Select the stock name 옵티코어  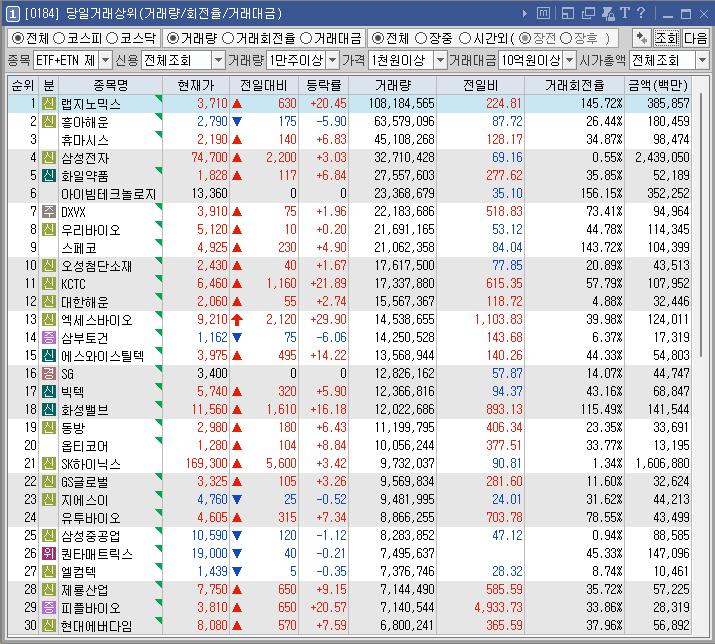[x=85, y=446]
